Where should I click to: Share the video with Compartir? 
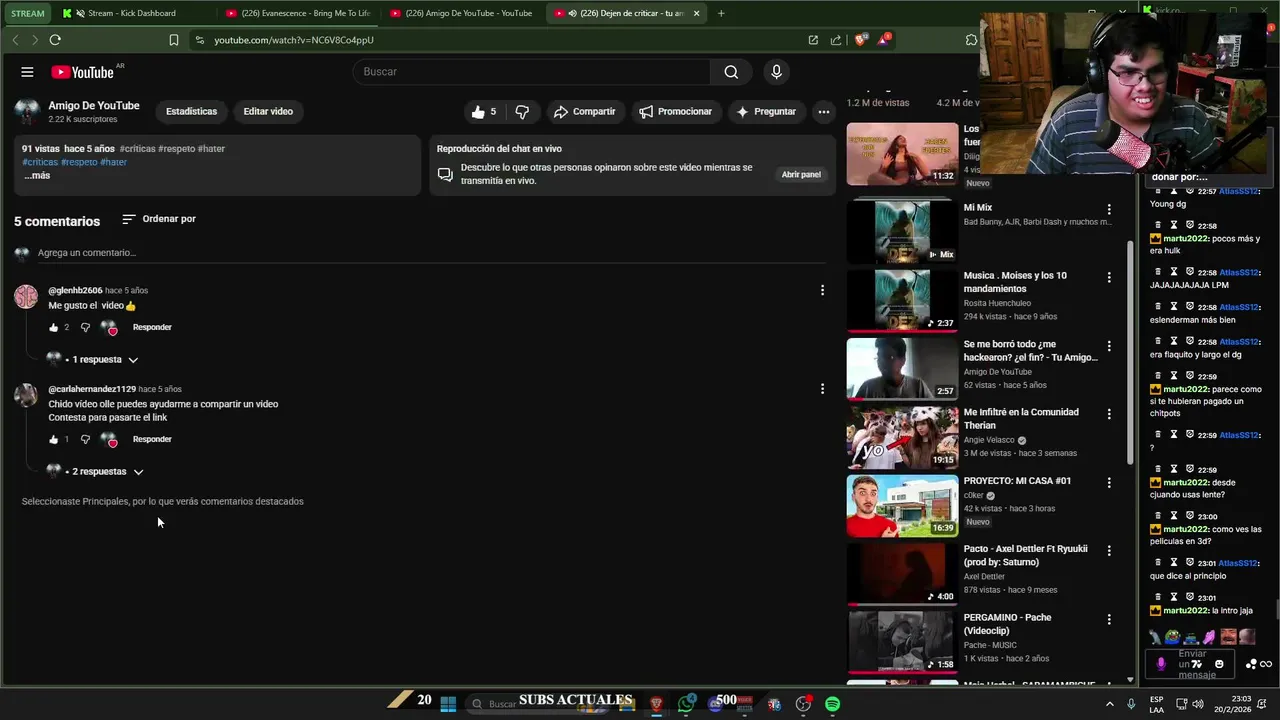click(584, 112)
